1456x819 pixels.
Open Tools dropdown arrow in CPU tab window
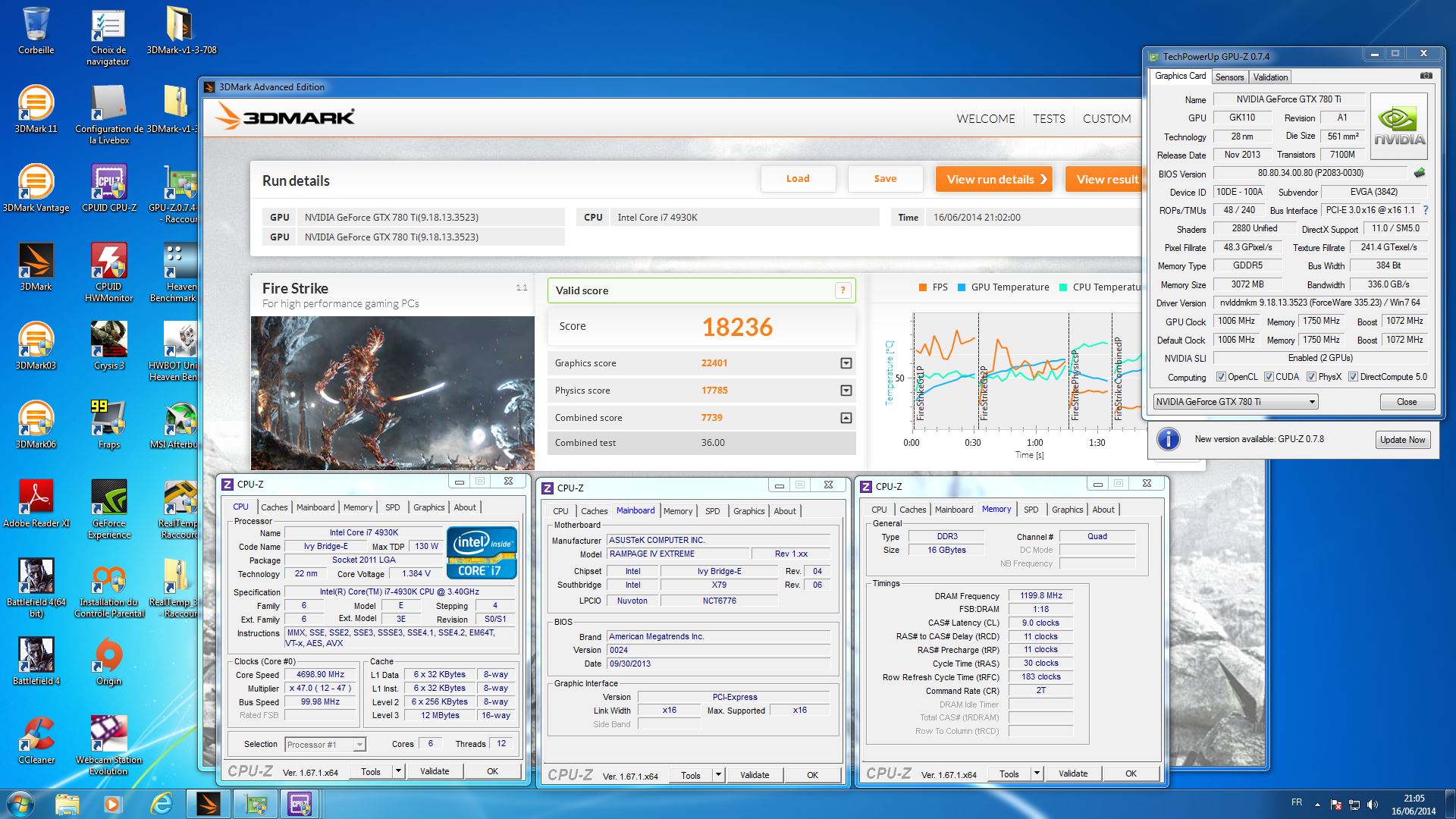click(398, 771)
